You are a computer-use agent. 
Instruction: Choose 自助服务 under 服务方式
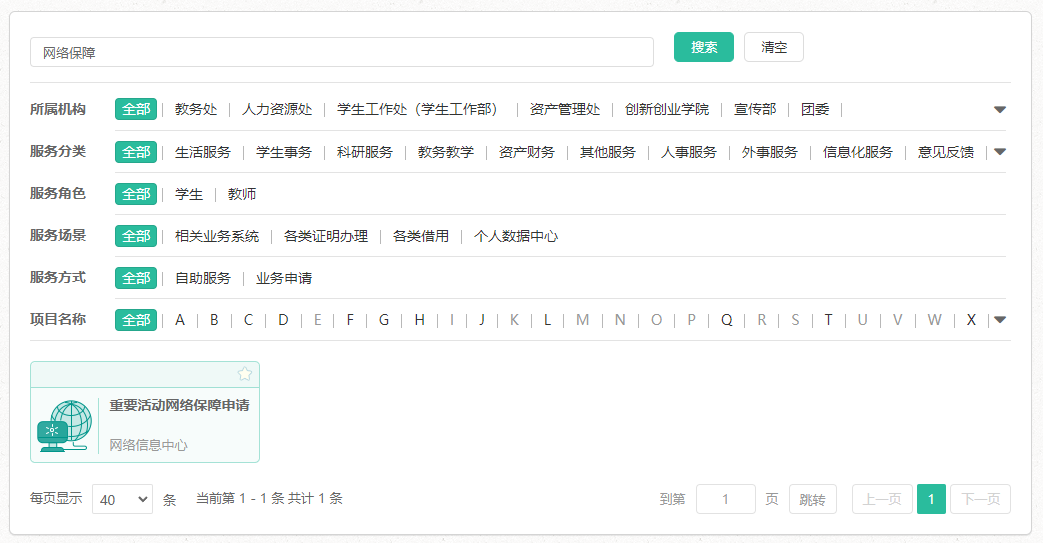tap(203, 278)
